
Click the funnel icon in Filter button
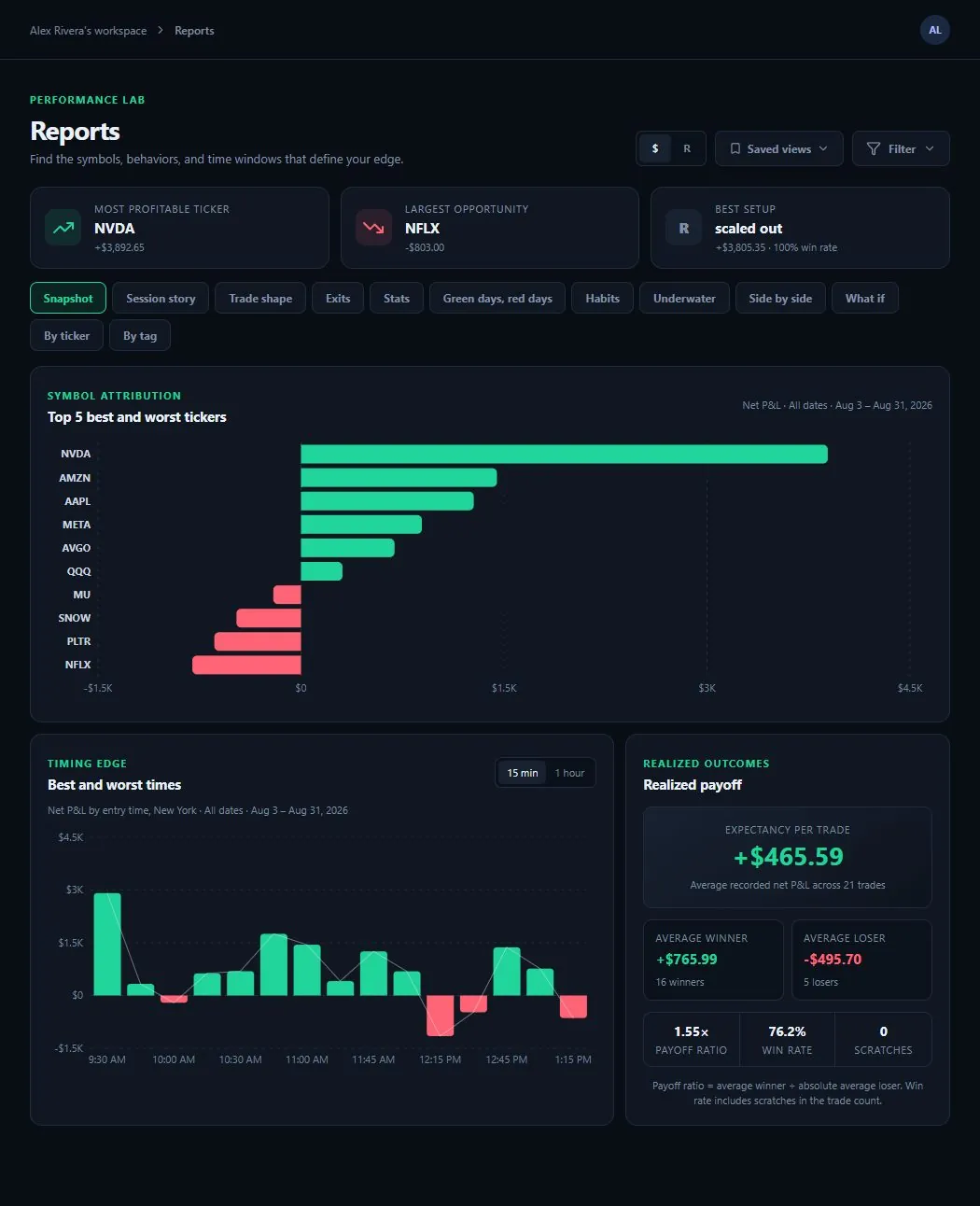point(874,148)
